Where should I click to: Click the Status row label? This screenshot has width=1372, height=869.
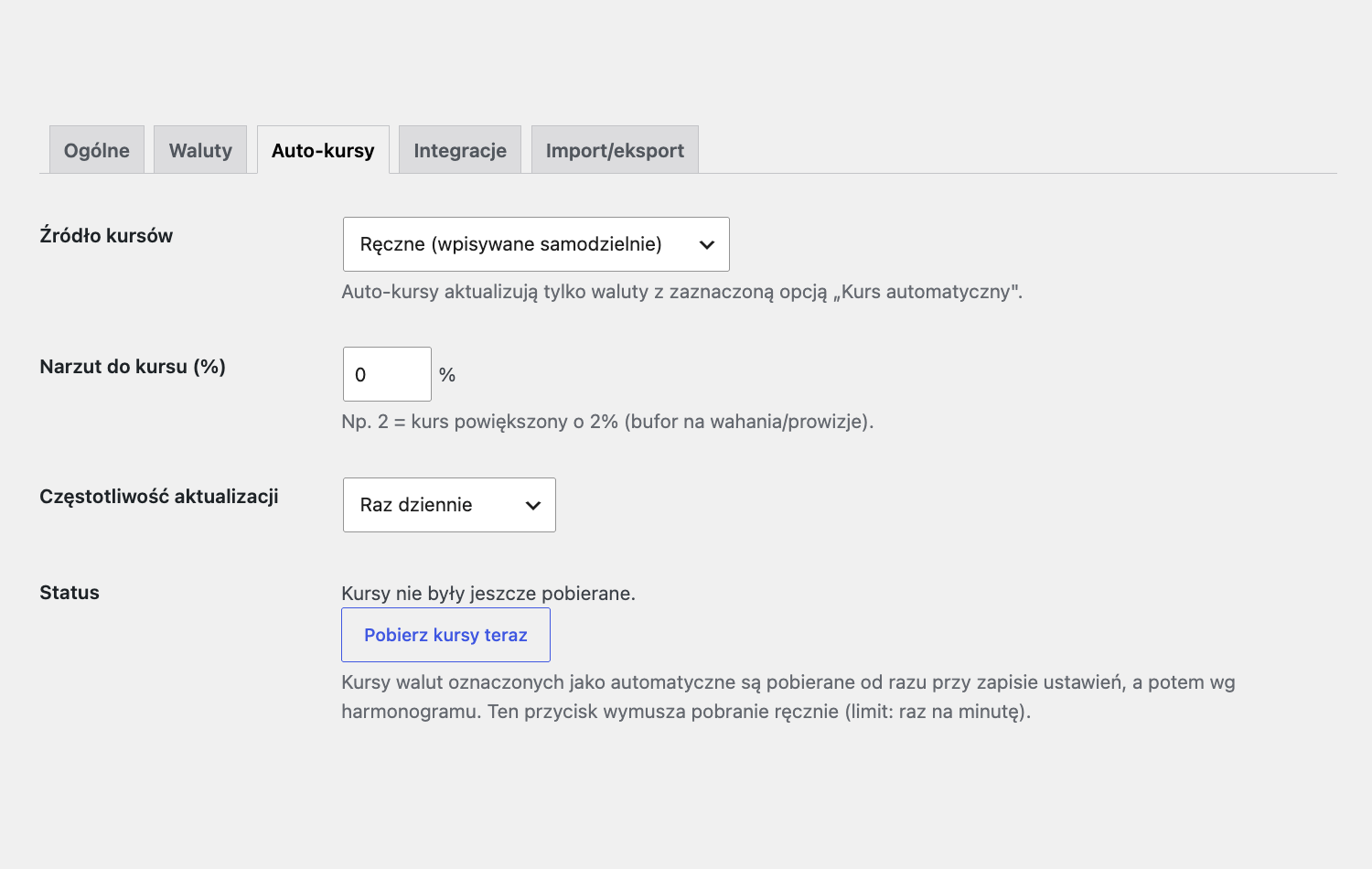pyautogui.click(x=70, y=593)
